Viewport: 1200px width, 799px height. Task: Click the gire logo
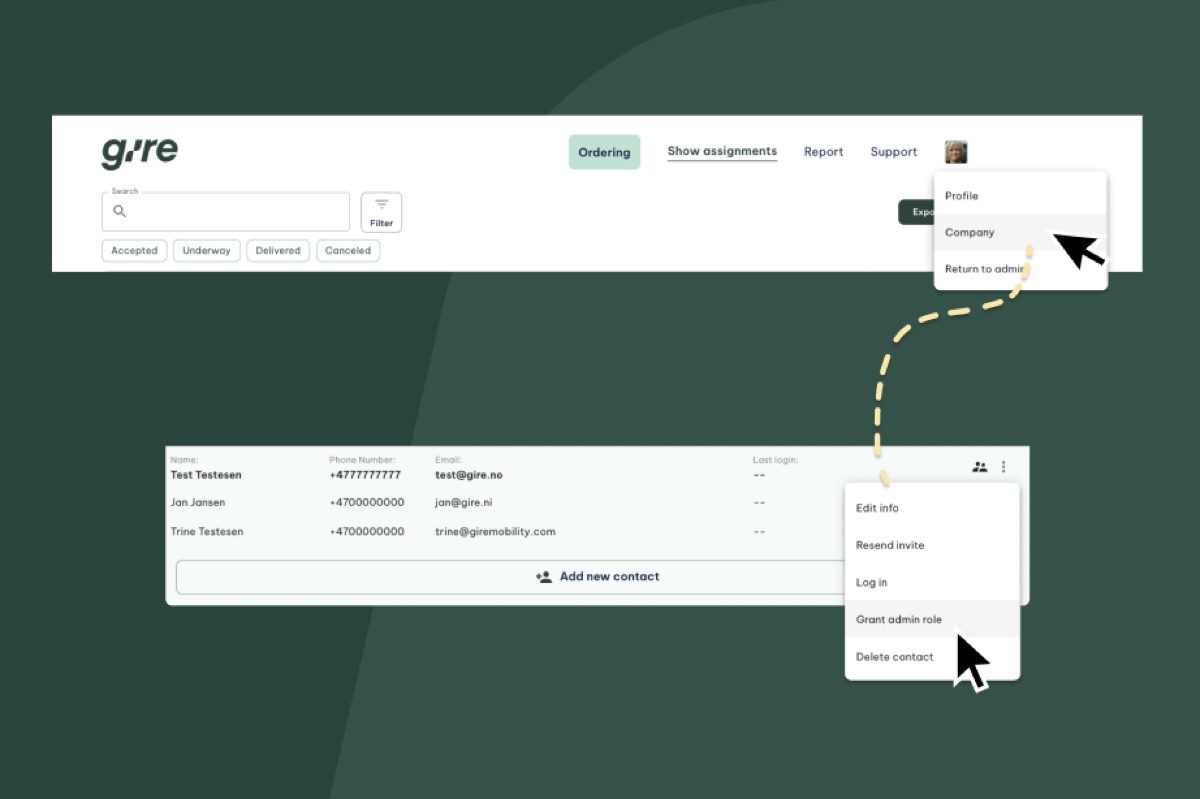[x=140, y=152]
